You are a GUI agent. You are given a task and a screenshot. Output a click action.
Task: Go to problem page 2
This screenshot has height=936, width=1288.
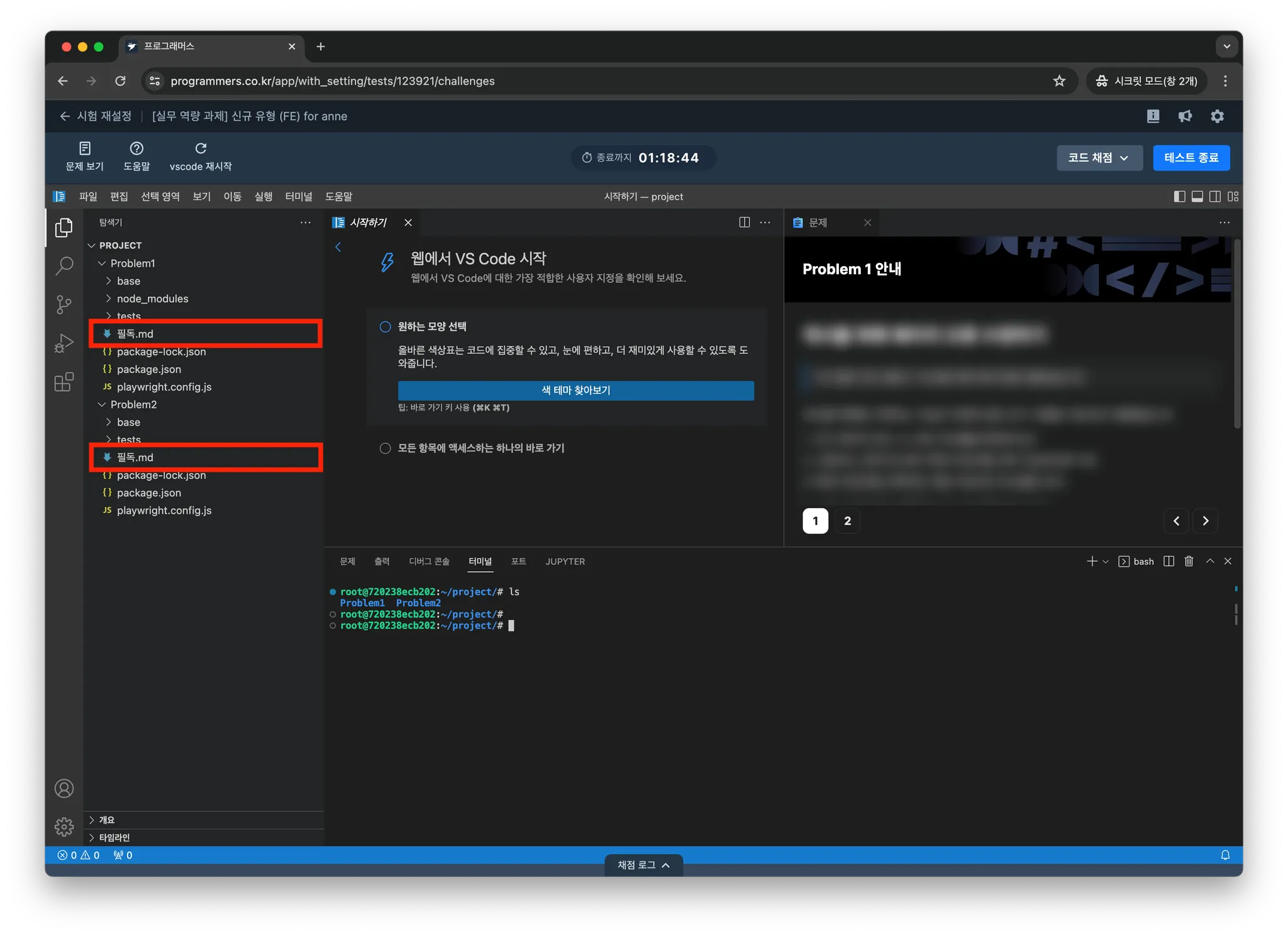847,521
